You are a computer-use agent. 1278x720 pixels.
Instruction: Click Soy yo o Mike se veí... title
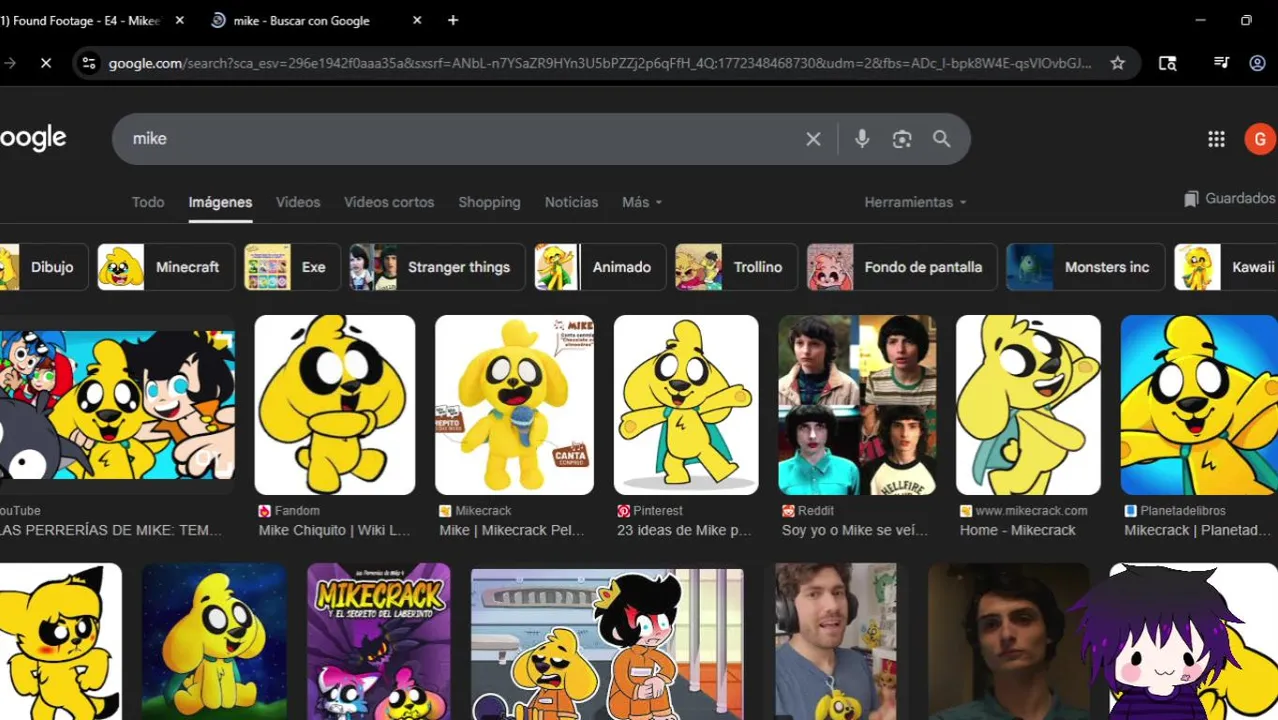pyautogui.click(x=855, y=531)
